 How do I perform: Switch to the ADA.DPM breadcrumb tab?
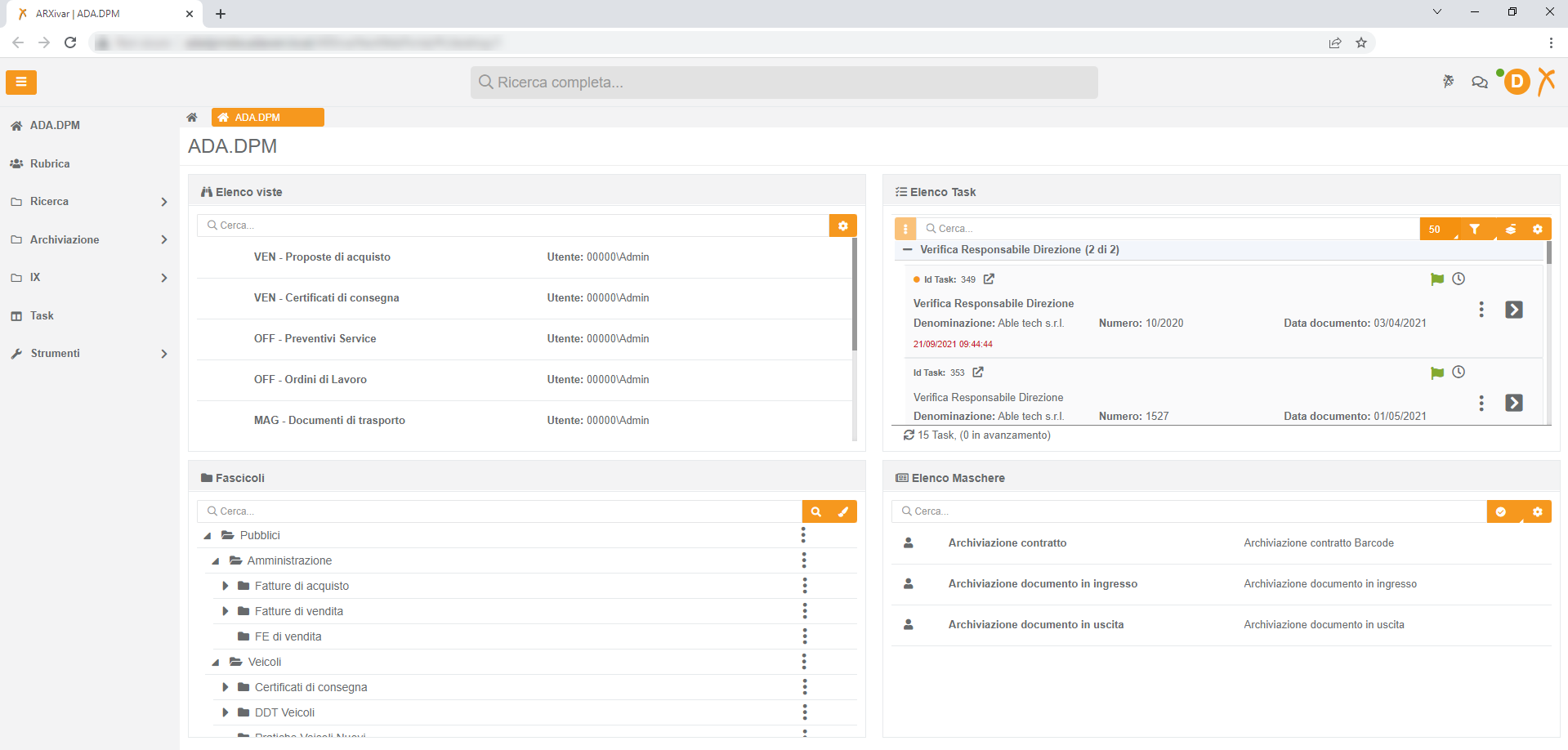pos(267,117)
